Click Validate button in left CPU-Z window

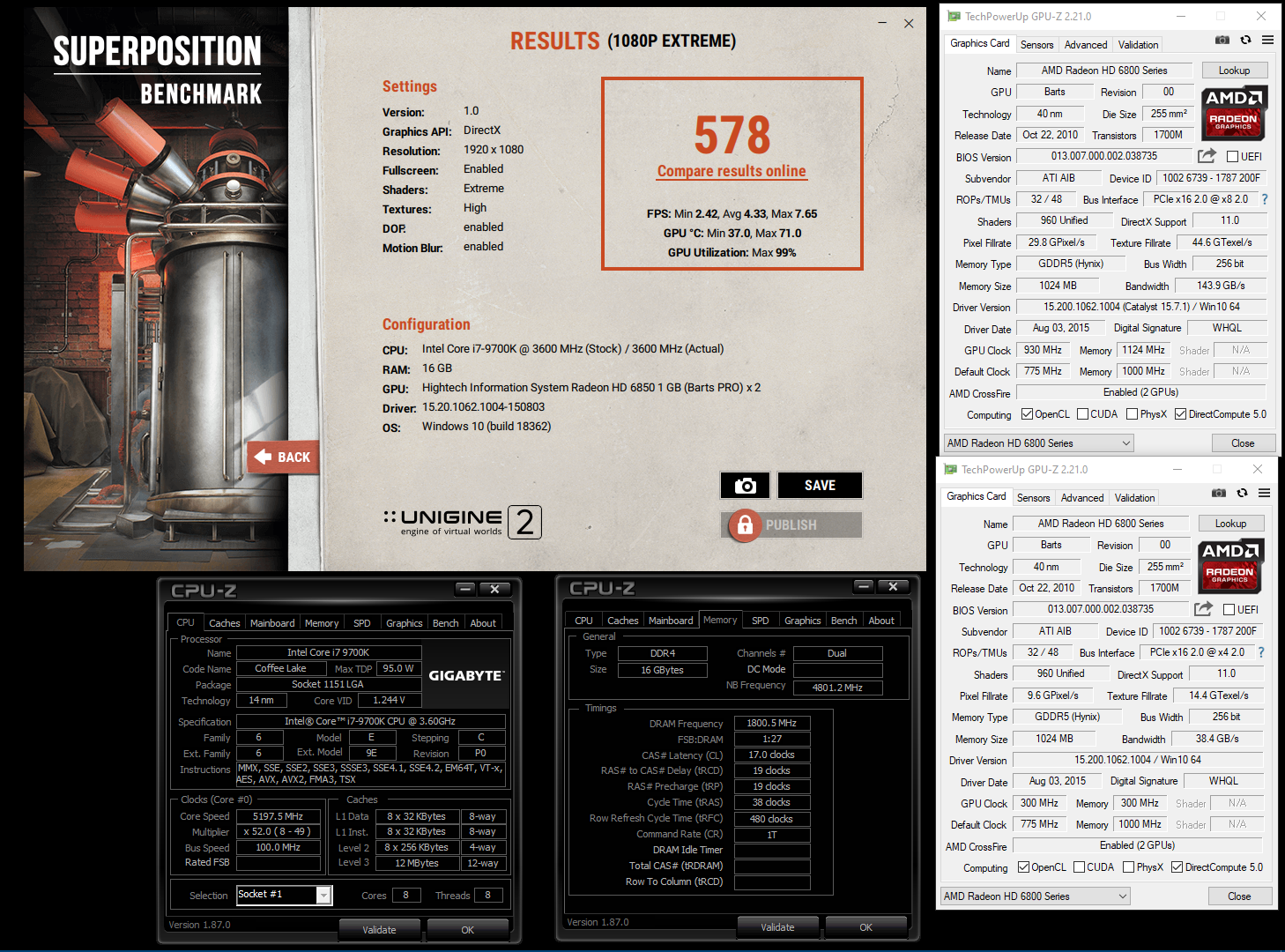coord(379,930)
